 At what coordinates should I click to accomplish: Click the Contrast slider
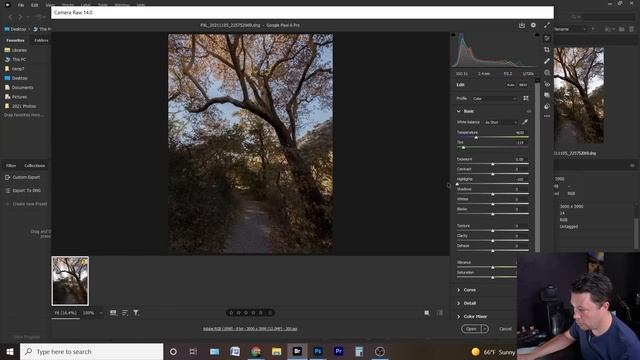point(493,174)
